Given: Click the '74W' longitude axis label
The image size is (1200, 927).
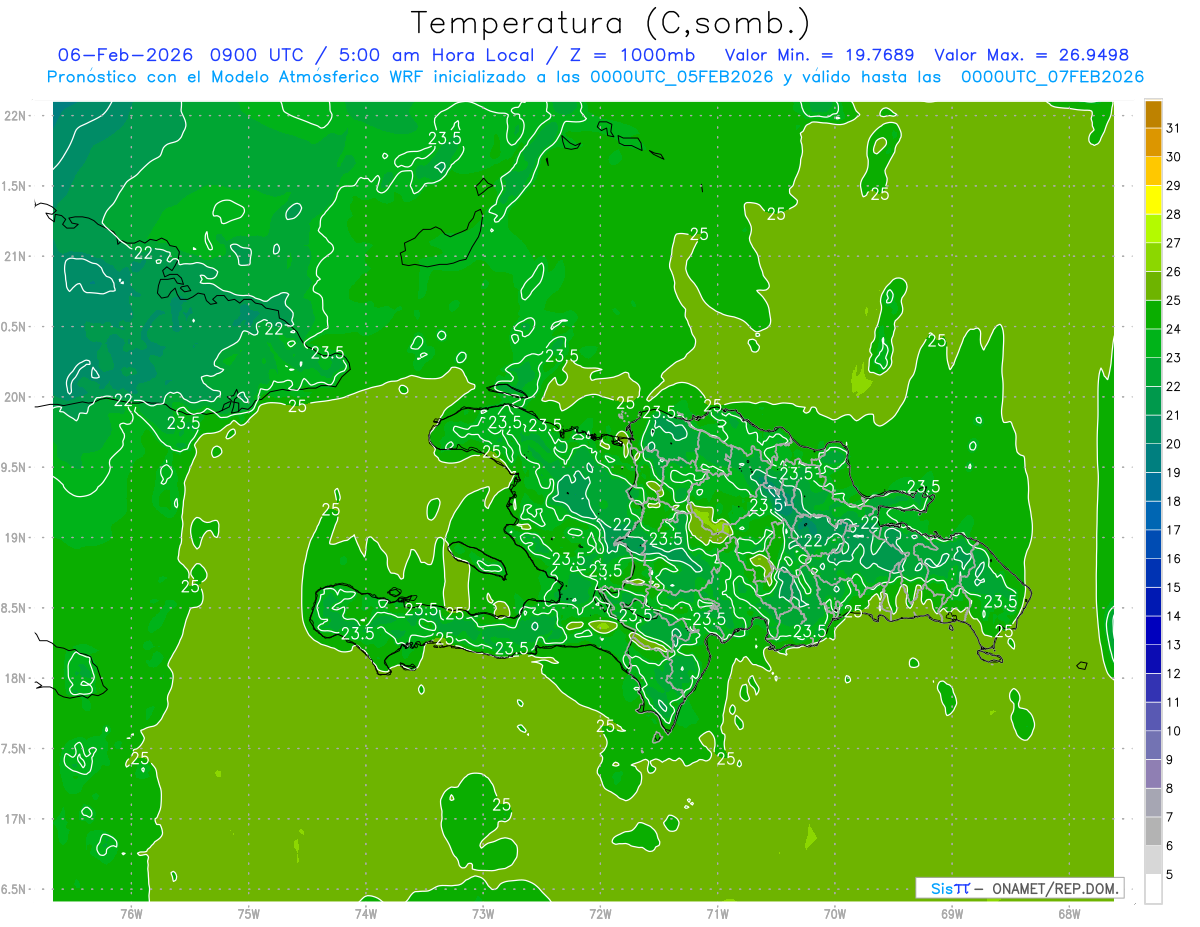Looking at the screenshot, I should [366, 914].
